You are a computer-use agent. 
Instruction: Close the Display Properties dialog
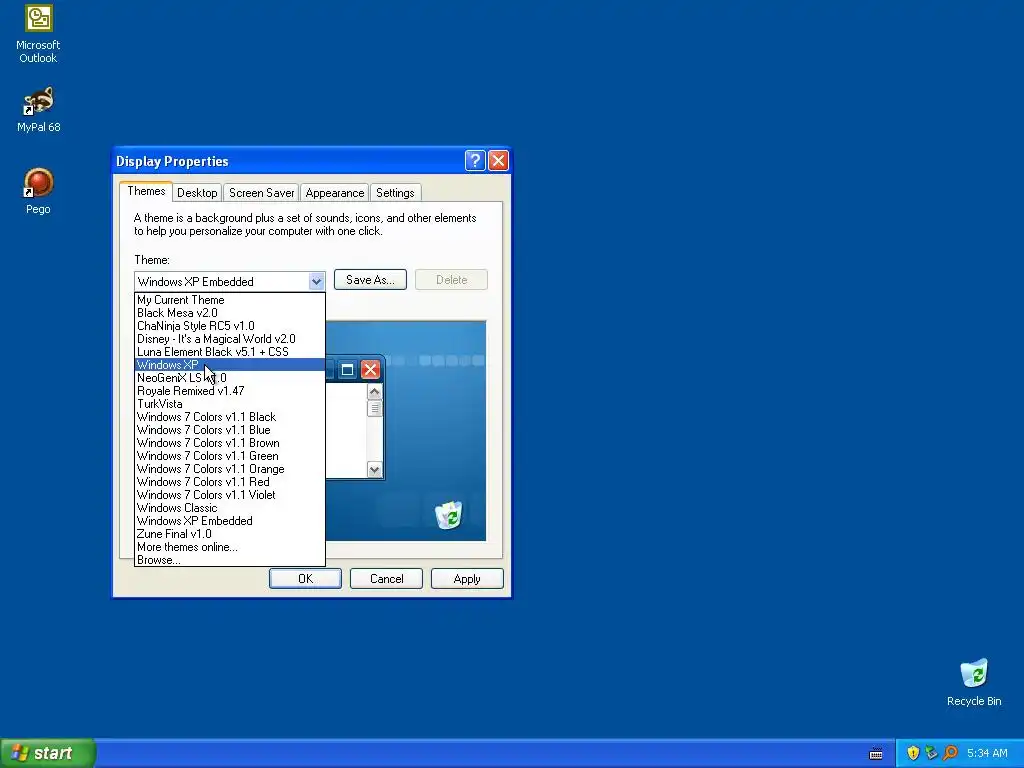pyautogui.click(x=498, y=161)
